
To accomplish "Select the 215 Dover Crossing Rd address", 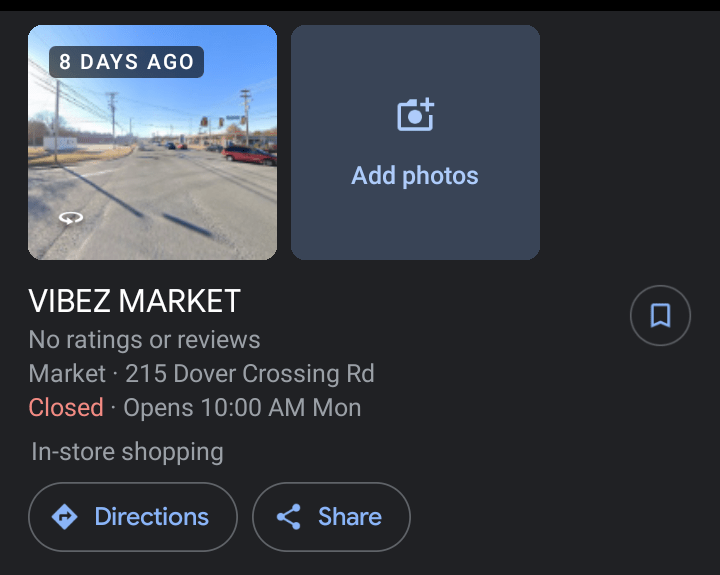I will (x=250, y=374).
